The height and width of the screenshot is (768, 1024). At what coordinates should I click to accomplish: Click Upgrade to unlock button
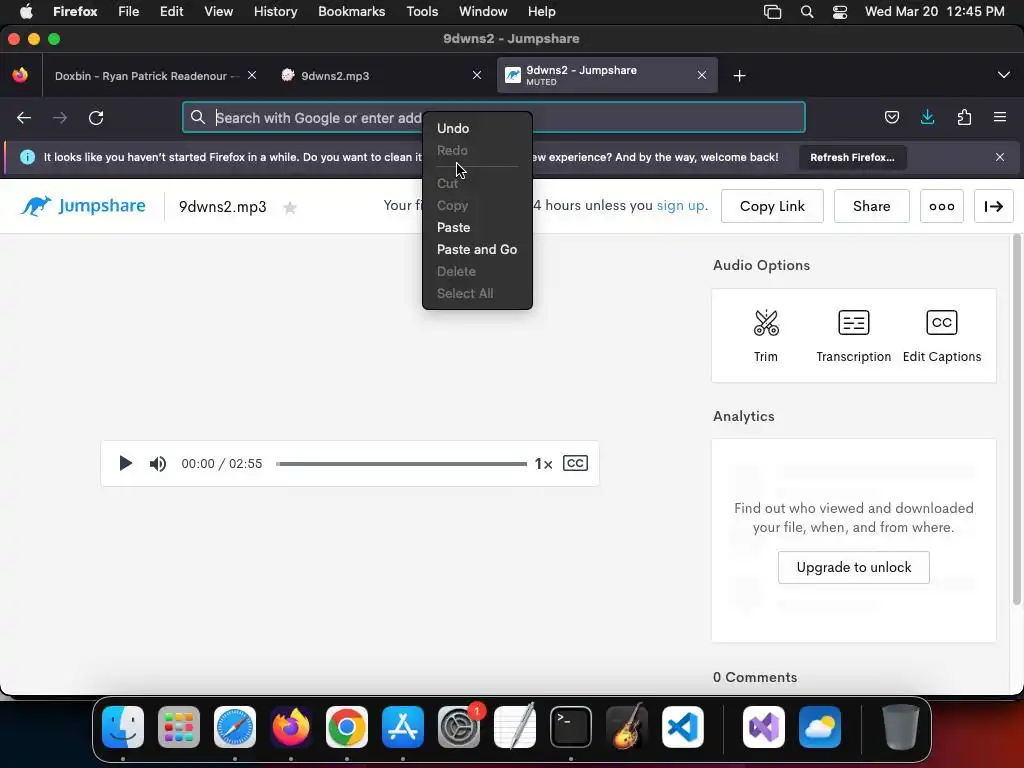[854, 568]
